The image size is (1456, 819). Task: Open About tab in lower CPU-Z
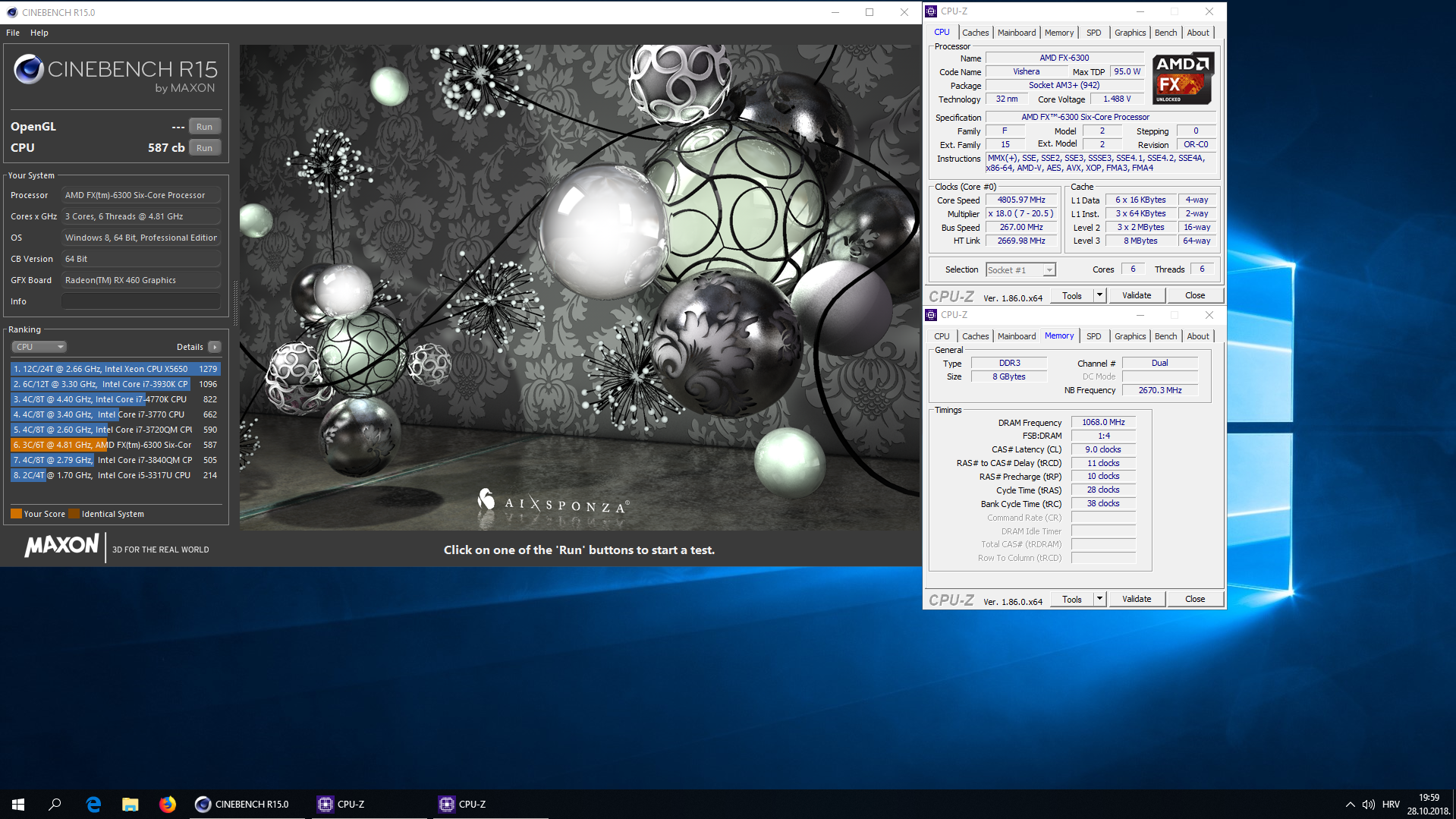(1198, 336)
